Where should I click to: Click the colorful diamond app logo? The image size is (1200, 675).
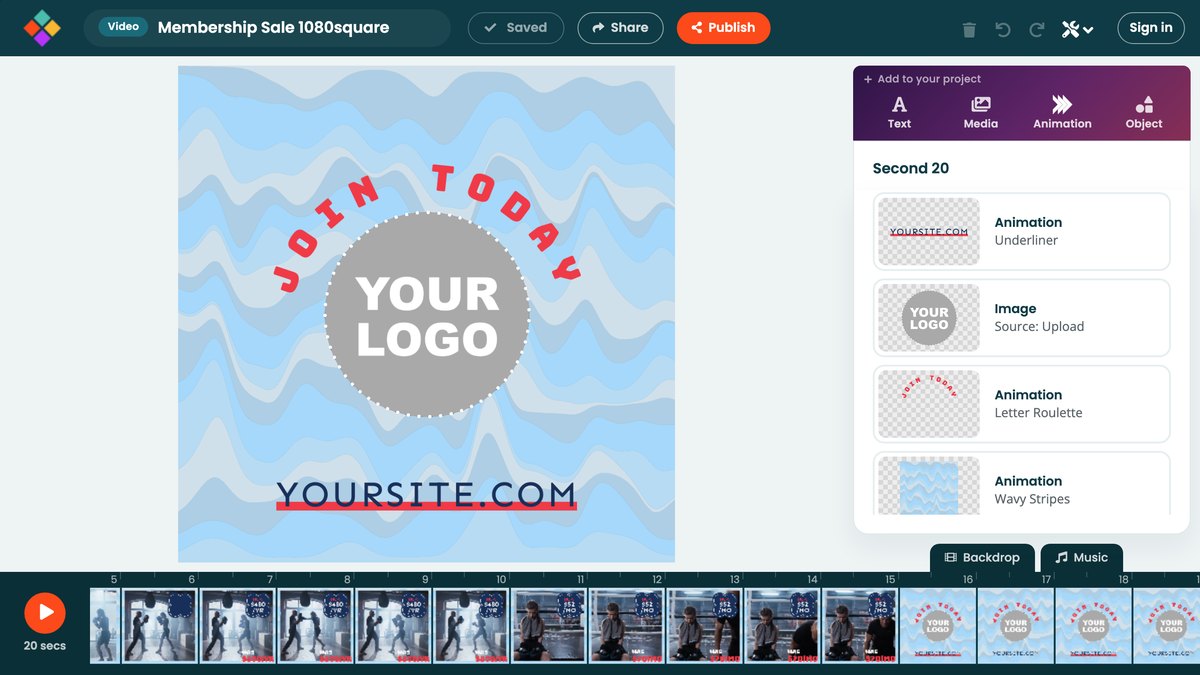pos(42,28)
